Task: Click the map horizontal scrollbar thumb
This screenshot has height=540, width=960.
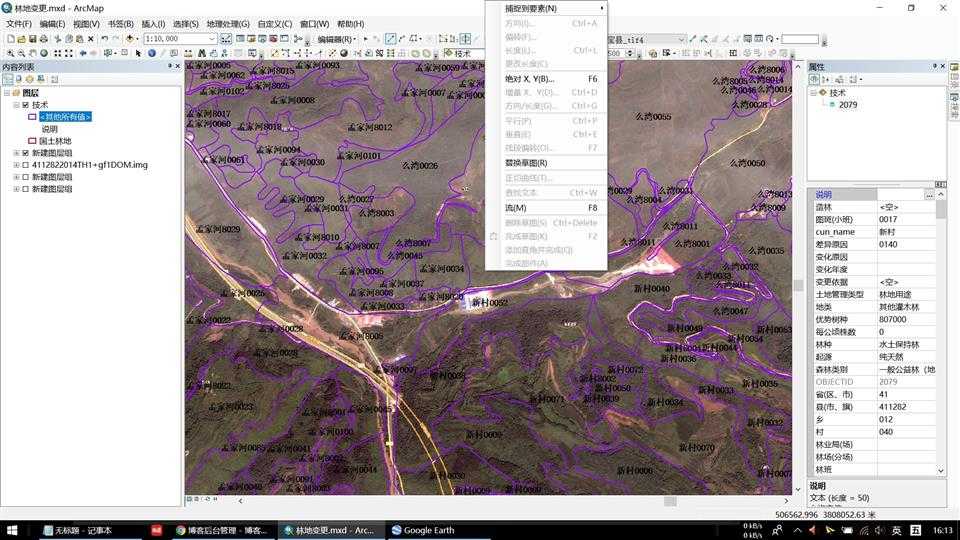Action: (670, 501)
